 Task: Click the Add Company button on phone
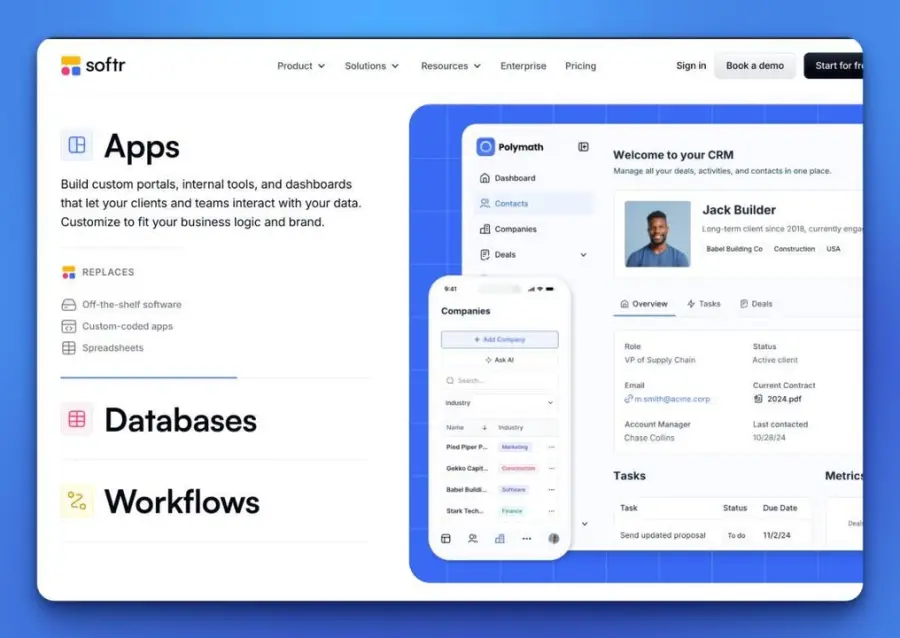pyautogui.click(x=499, y=340)
